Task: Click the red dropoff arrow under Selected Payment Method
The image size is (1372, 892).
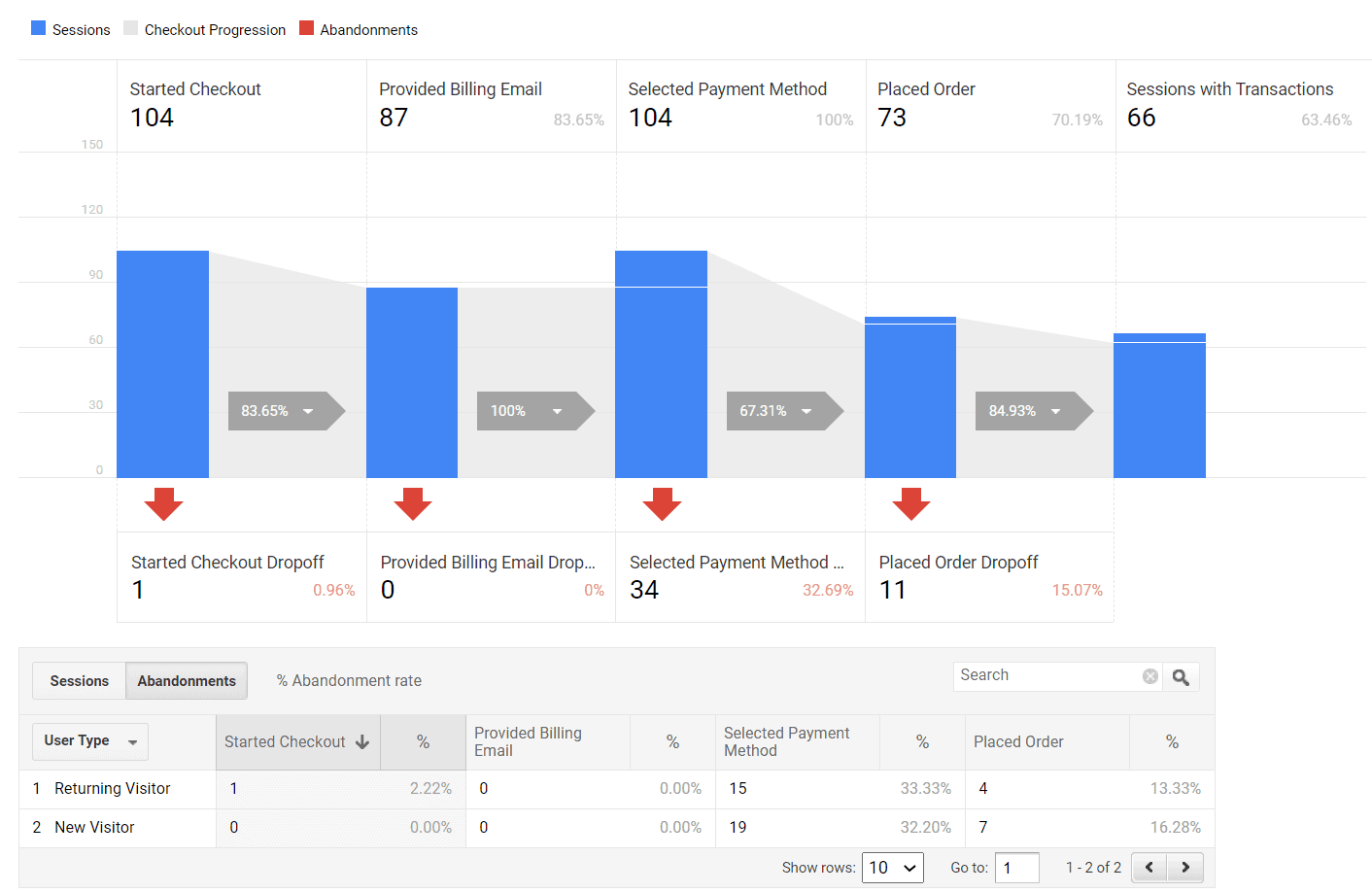Action: [662, 504]
